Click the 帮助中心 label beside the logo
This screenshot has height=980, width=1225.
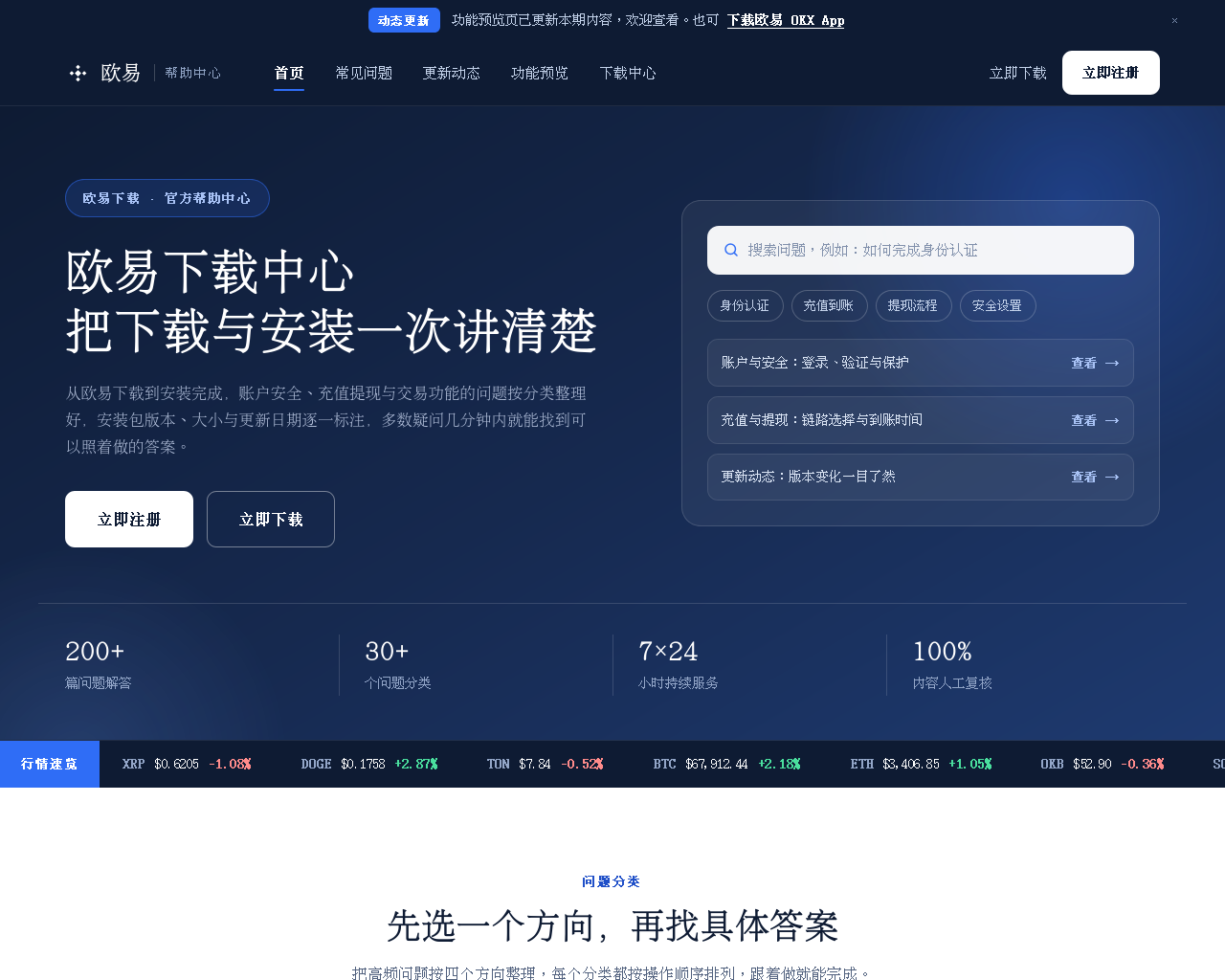click(192, 73)
